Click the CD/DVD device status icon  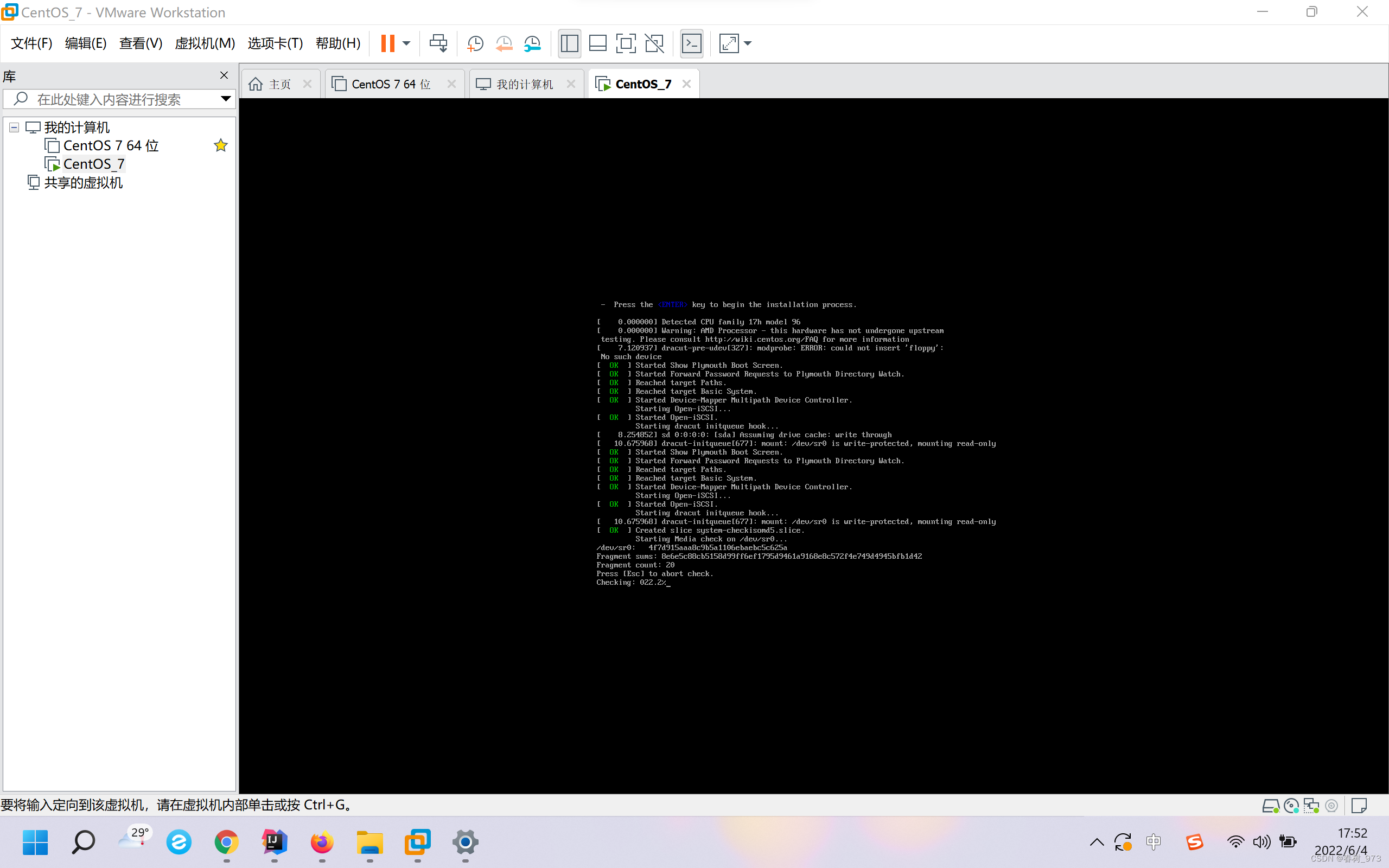[1291, 806]
